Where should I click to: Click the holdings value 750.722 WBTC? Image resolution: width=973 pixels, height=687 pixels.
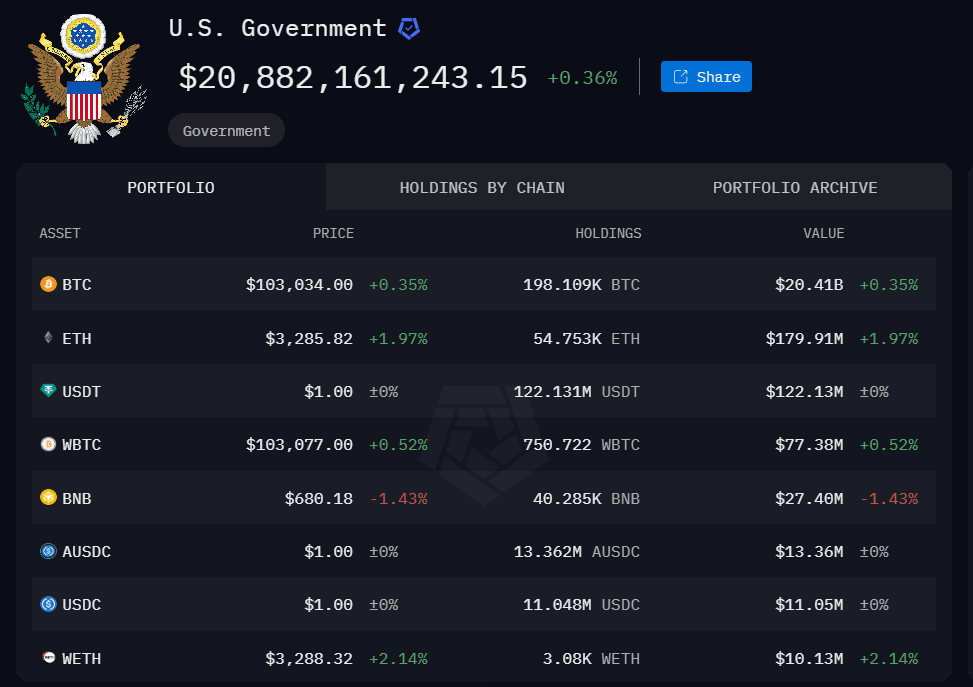(x=581, y=445)
